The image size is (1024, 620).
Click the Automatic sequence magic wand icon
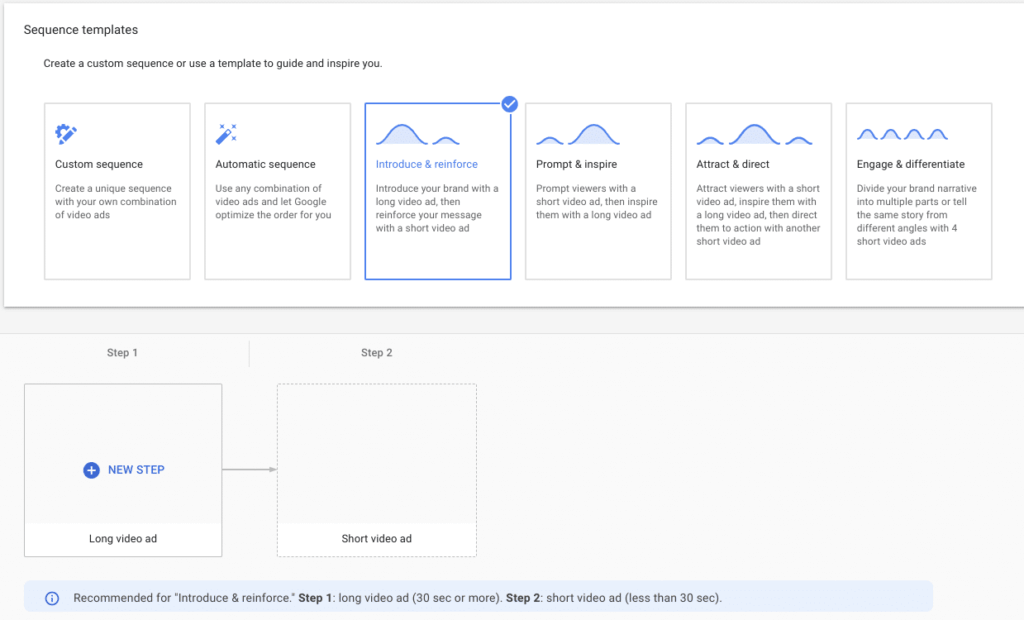(227, 134)
